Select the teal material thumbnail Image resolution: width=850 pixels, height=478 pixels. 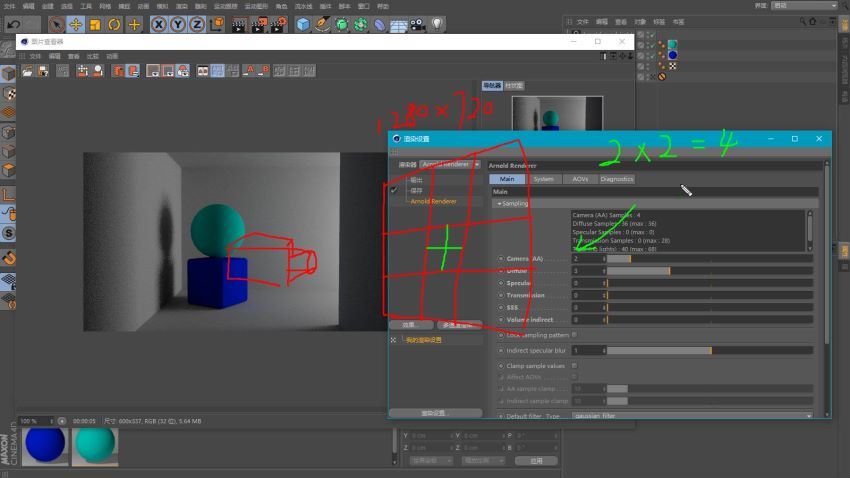pyautogui.click(x=95, y=446)
